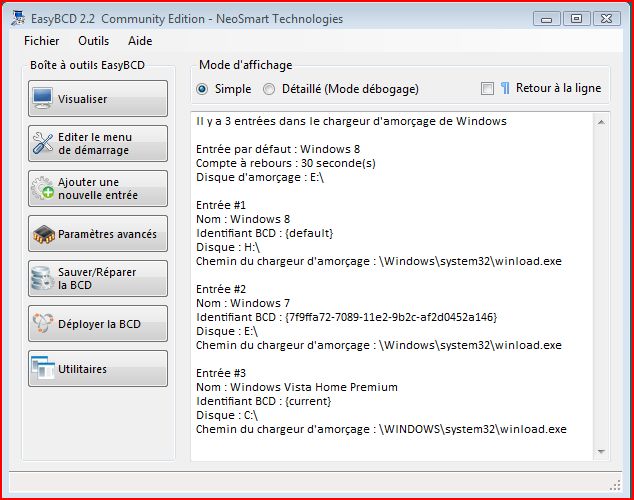This screenshot has height=500, width=634.
Task: Maximize the EasyBCD window
Action: [x=576, y=19]
